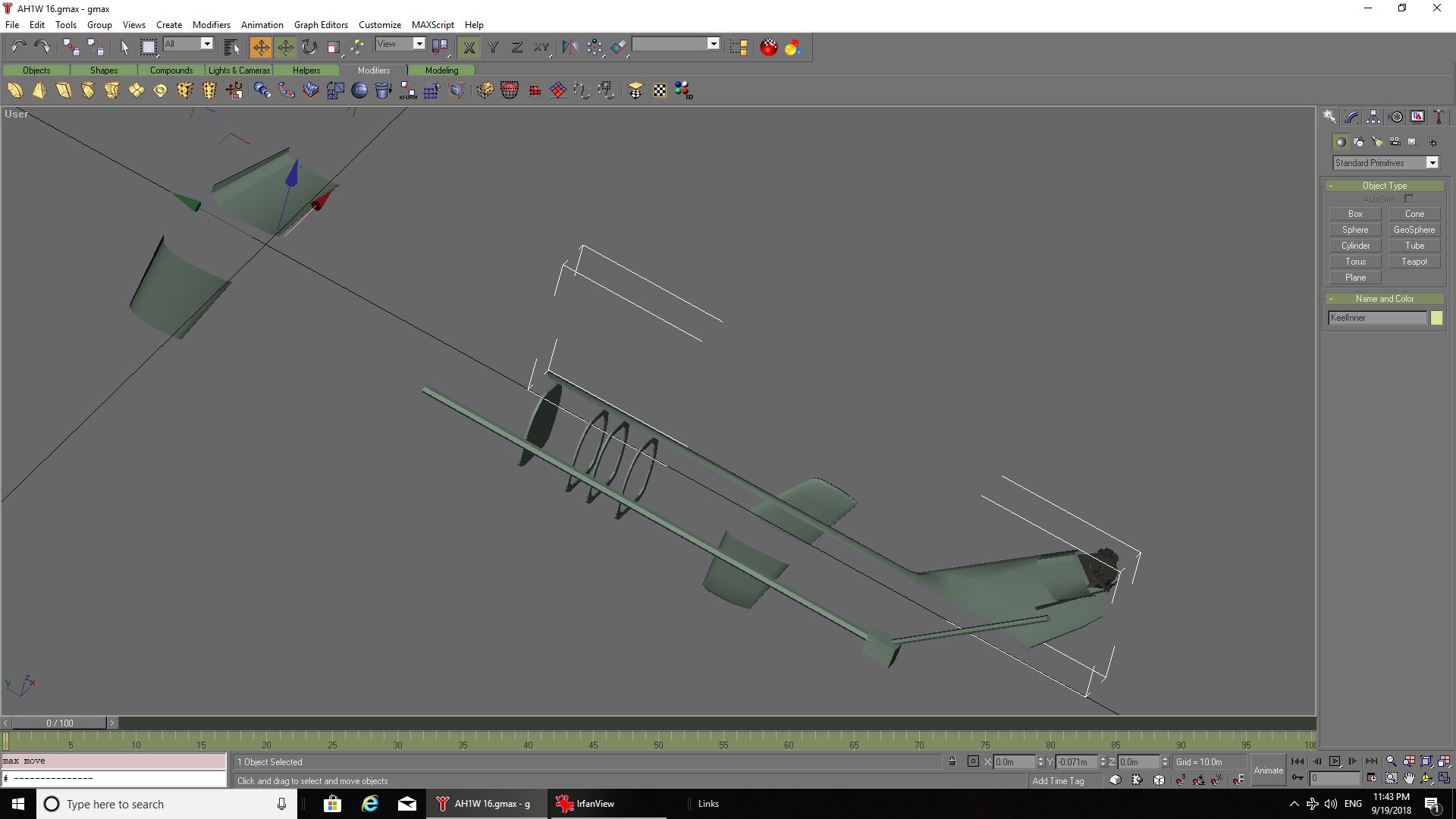Image resolution: width=1456 pixels, height=819 pixels.
Task: Click the Undo arrow icon
Action: point(18,47)
